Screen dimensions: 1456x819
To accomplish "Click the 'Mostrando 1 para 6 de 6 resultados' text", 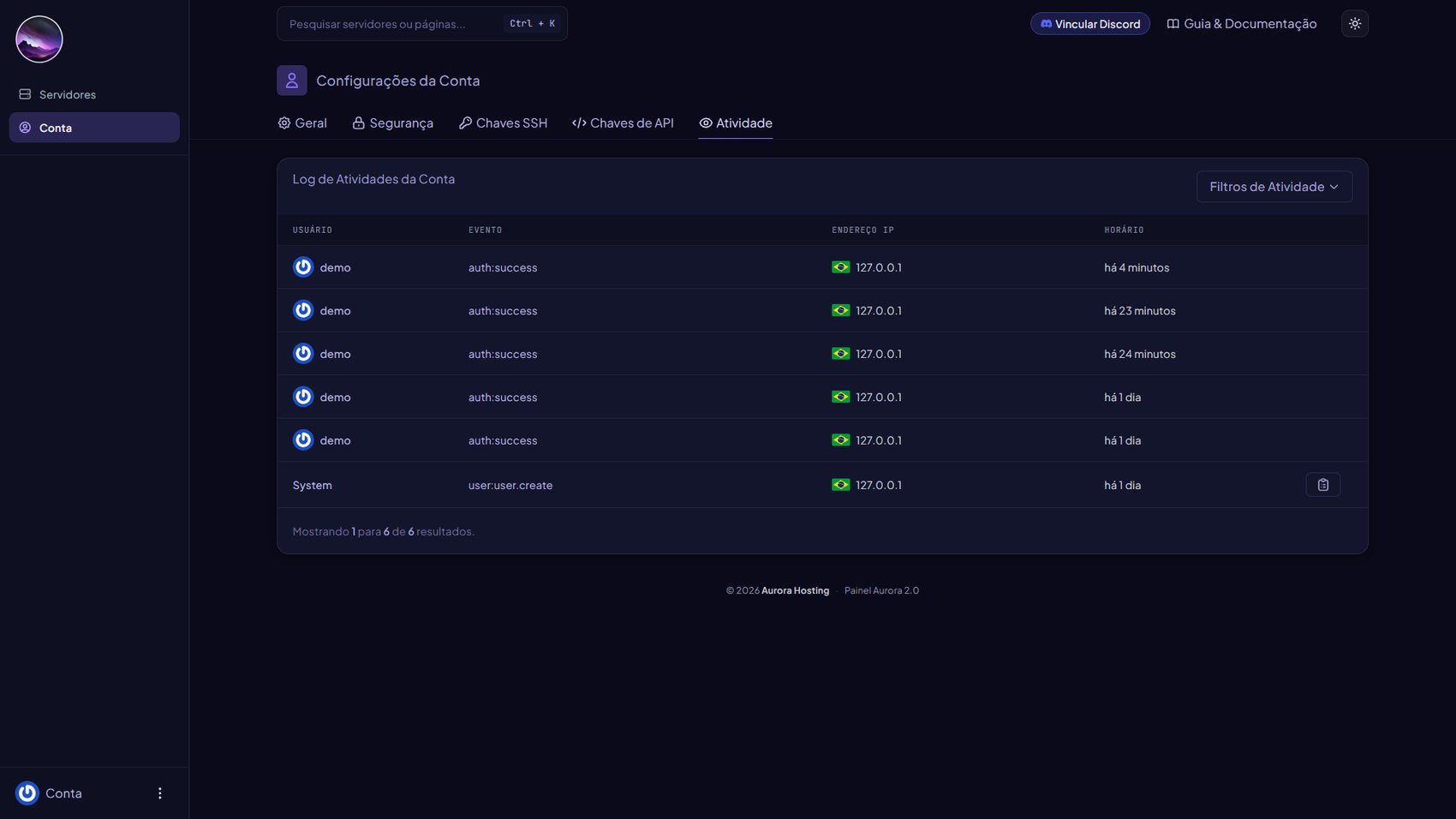I will pyautogui.click(x=383, y=531).
